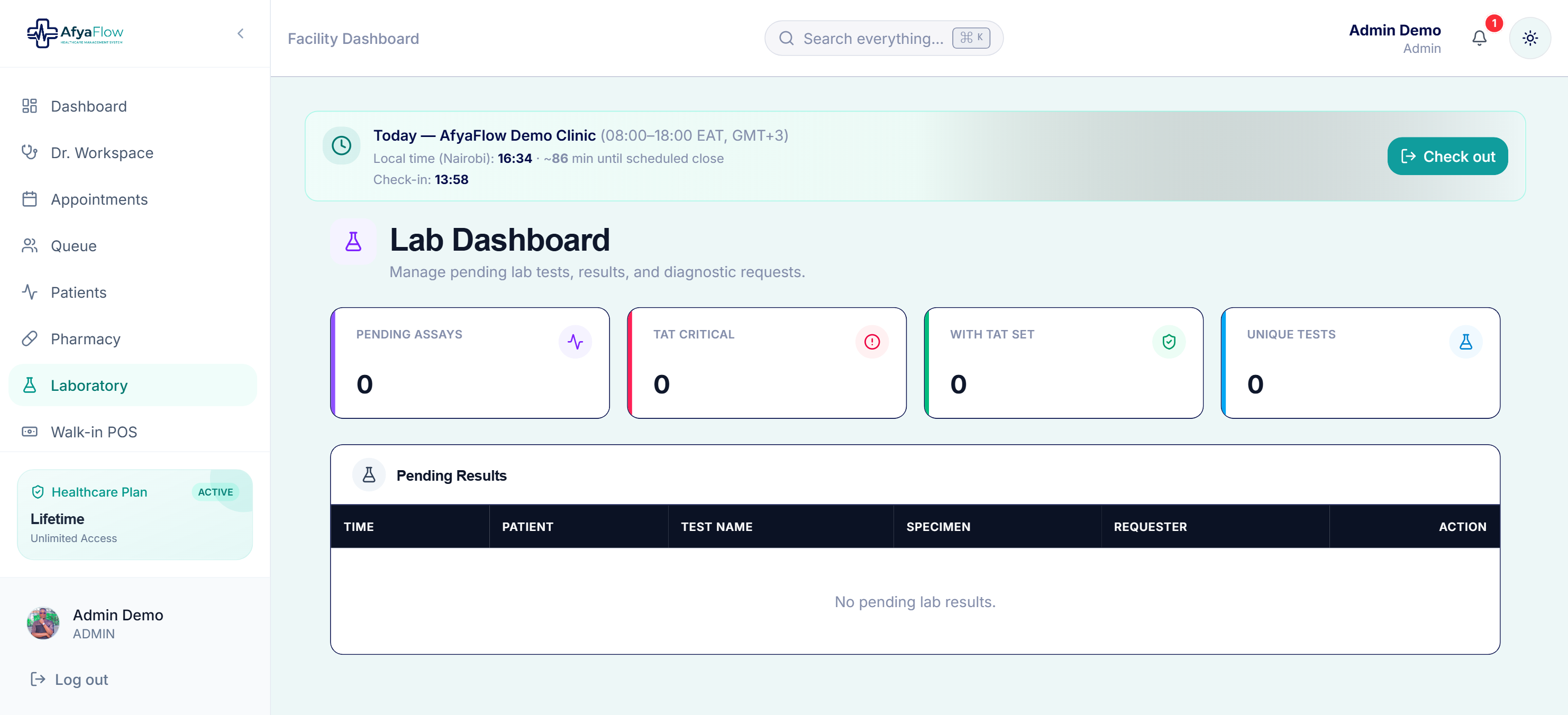Viewport: 1568px width, 715px height.
Task: Click the Dashboard grid icon
Action: 30,106
